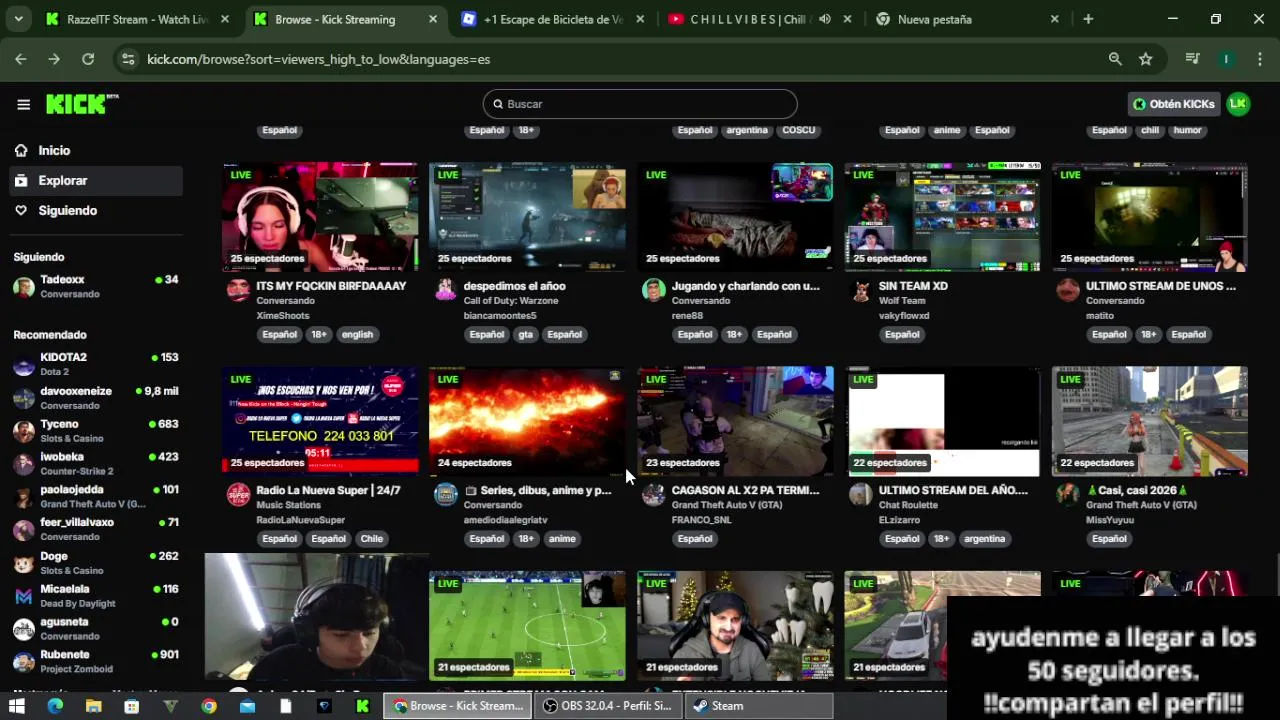Open Radio La Nueva Super stream thumbnail
Screen dimensions: 1280x720
coord(320,421)
